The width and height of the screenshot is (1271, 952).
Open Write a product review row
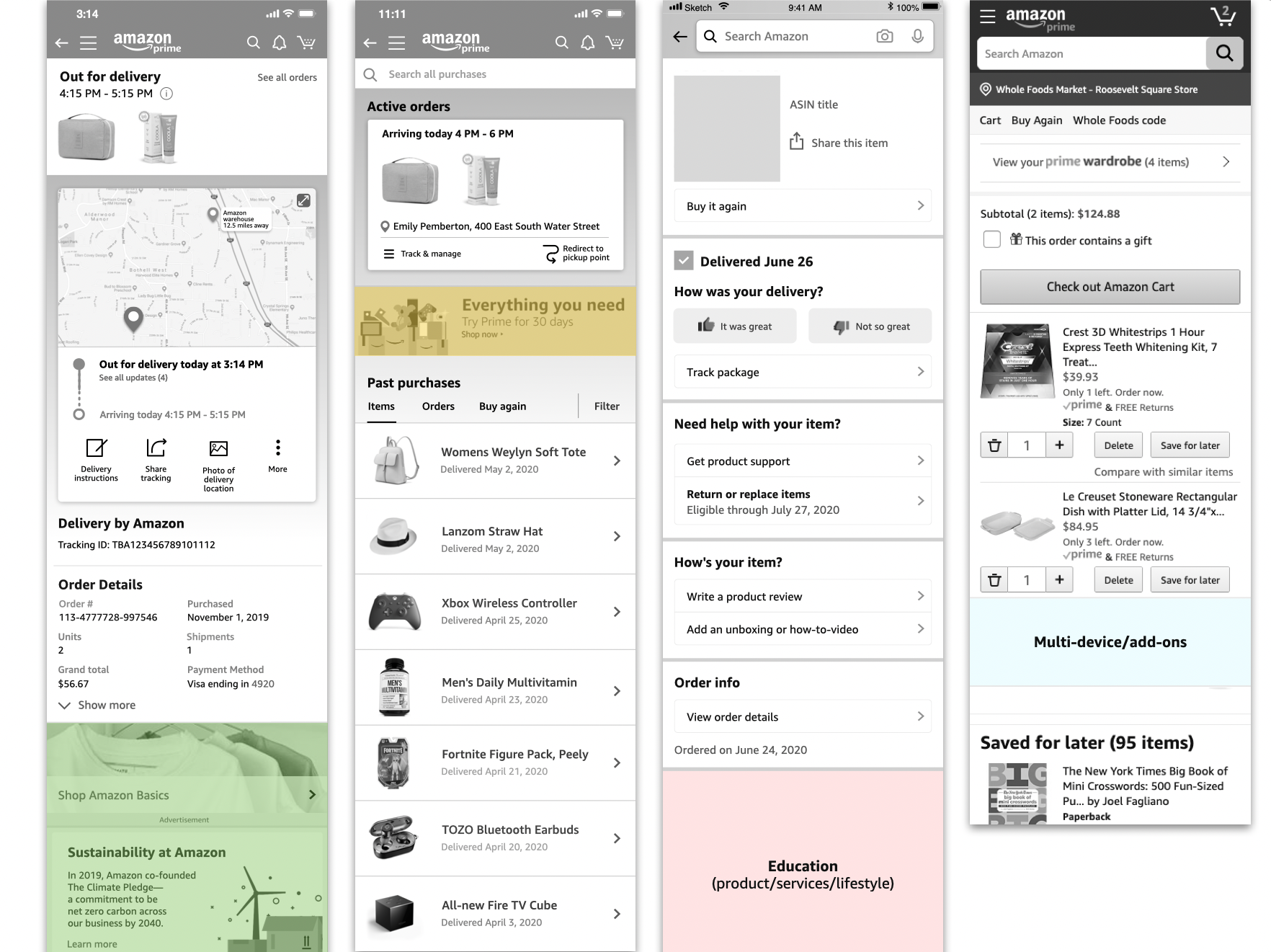click(803, 596)
